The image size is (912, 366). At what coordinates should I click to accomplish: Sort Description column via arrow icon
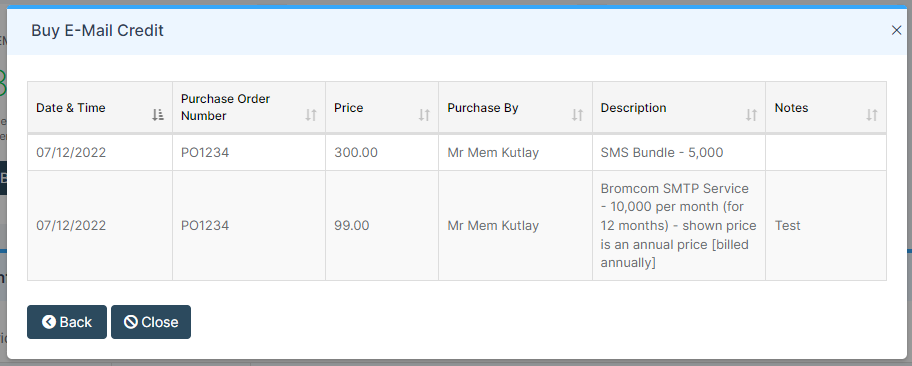[751, 115]
